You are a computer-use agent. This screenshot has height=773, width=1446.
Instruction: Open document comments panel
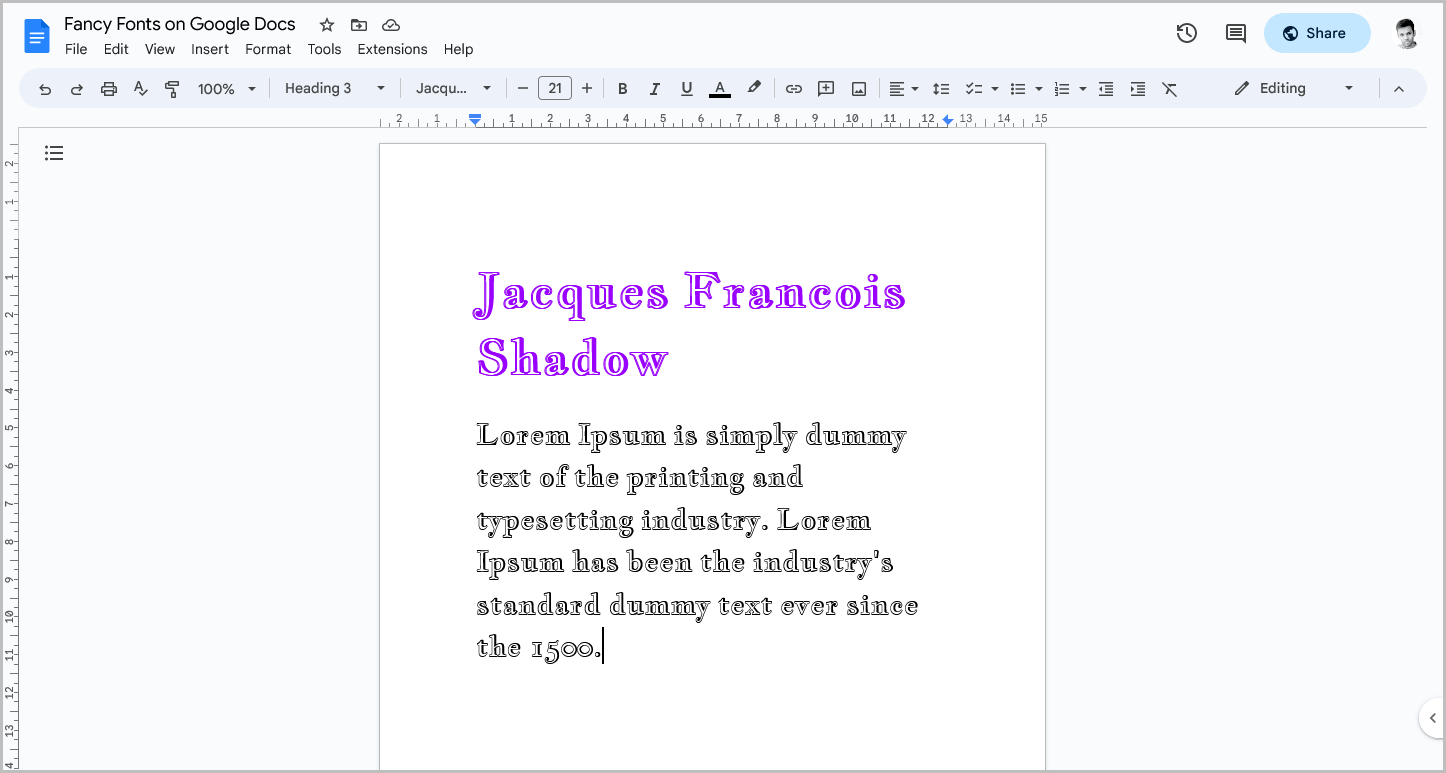click(x=1234, y=33)
